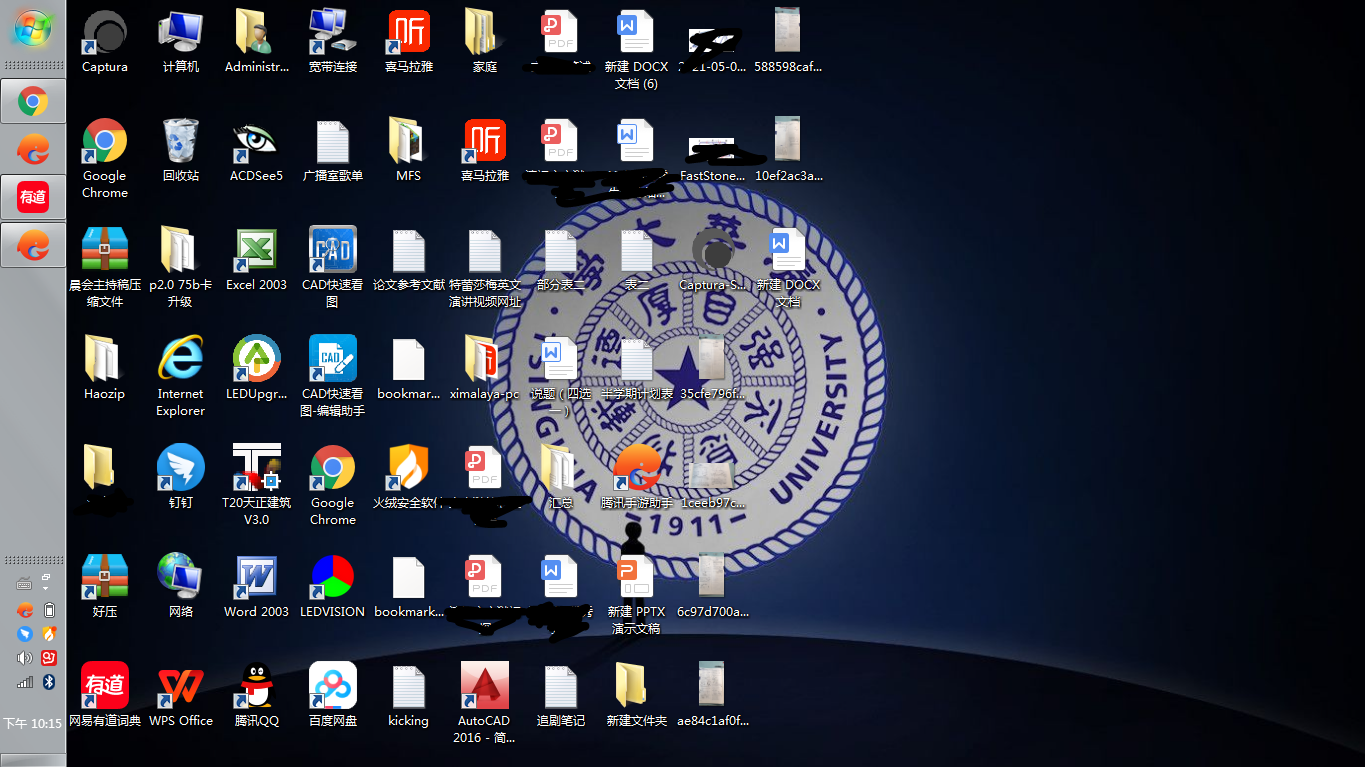Screen dimensions: 1365x767
Task: Open the Haozip folder
Action: coord(105,369)
